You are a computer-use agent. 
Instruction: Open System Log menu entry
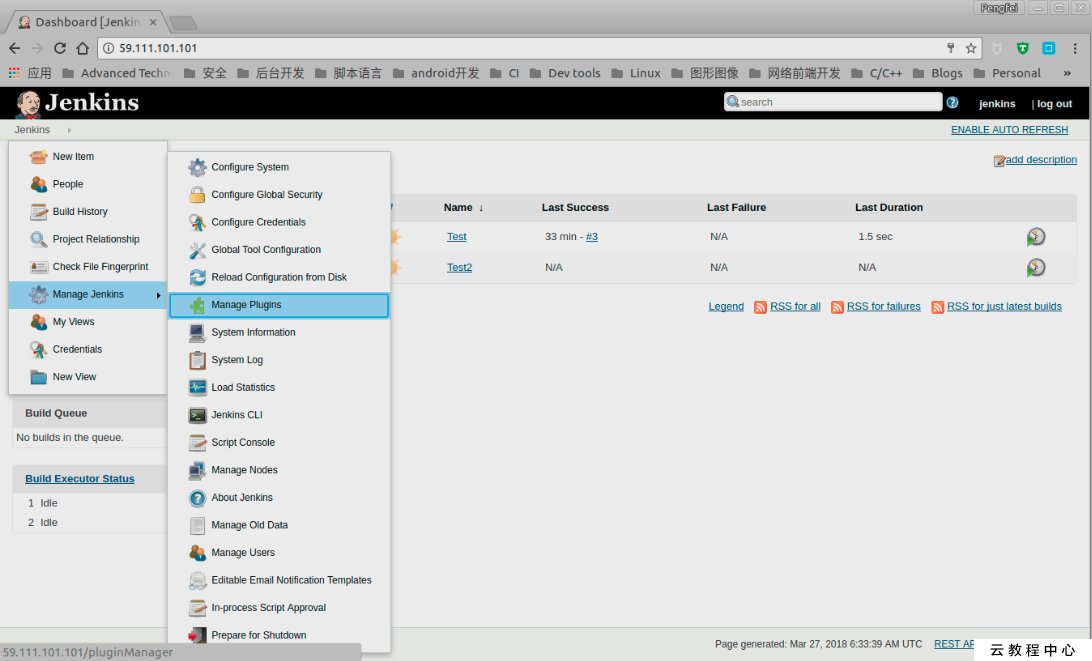click(x=279, y=360)
